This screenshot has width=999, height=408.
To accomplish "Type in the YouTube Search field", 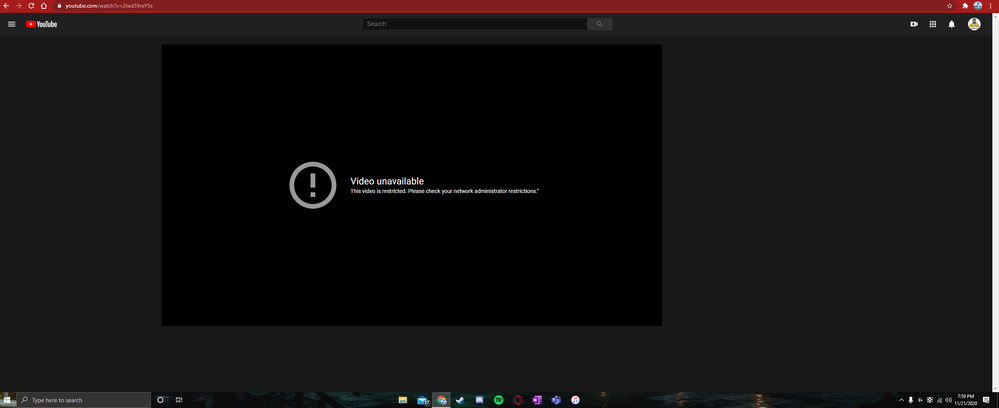I will pos(474,24).
